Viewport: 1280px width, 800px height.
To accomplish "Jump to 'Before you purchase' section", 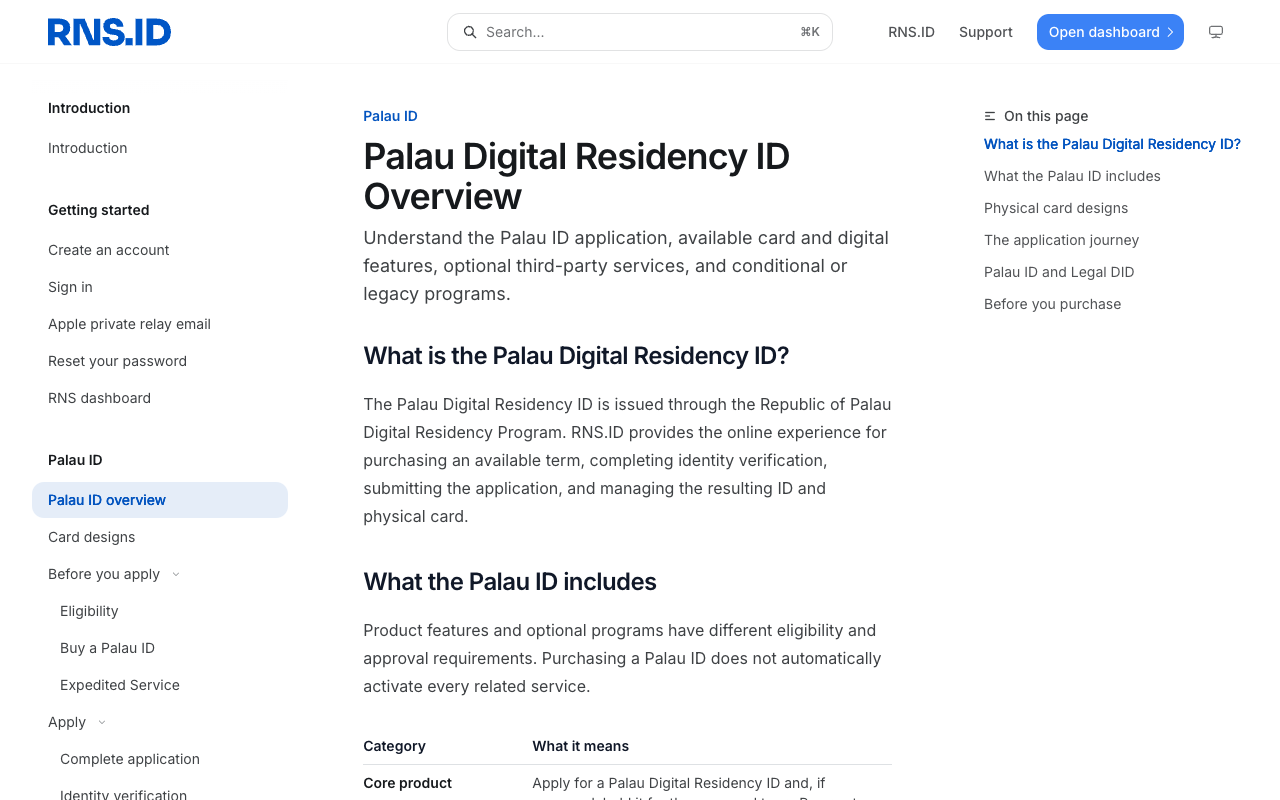I will 1052,304.
